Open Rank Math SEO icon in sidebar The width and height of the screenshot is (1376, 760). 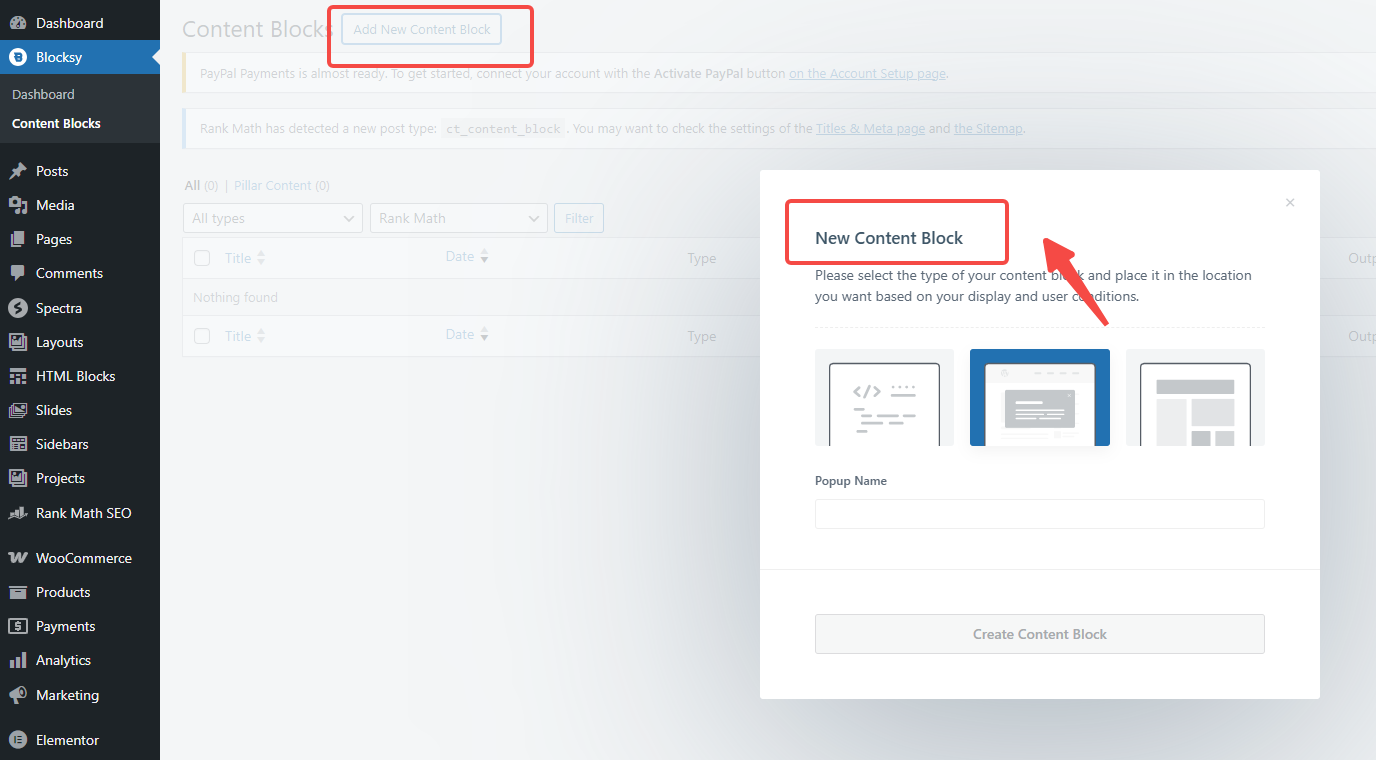pos(18,513)
